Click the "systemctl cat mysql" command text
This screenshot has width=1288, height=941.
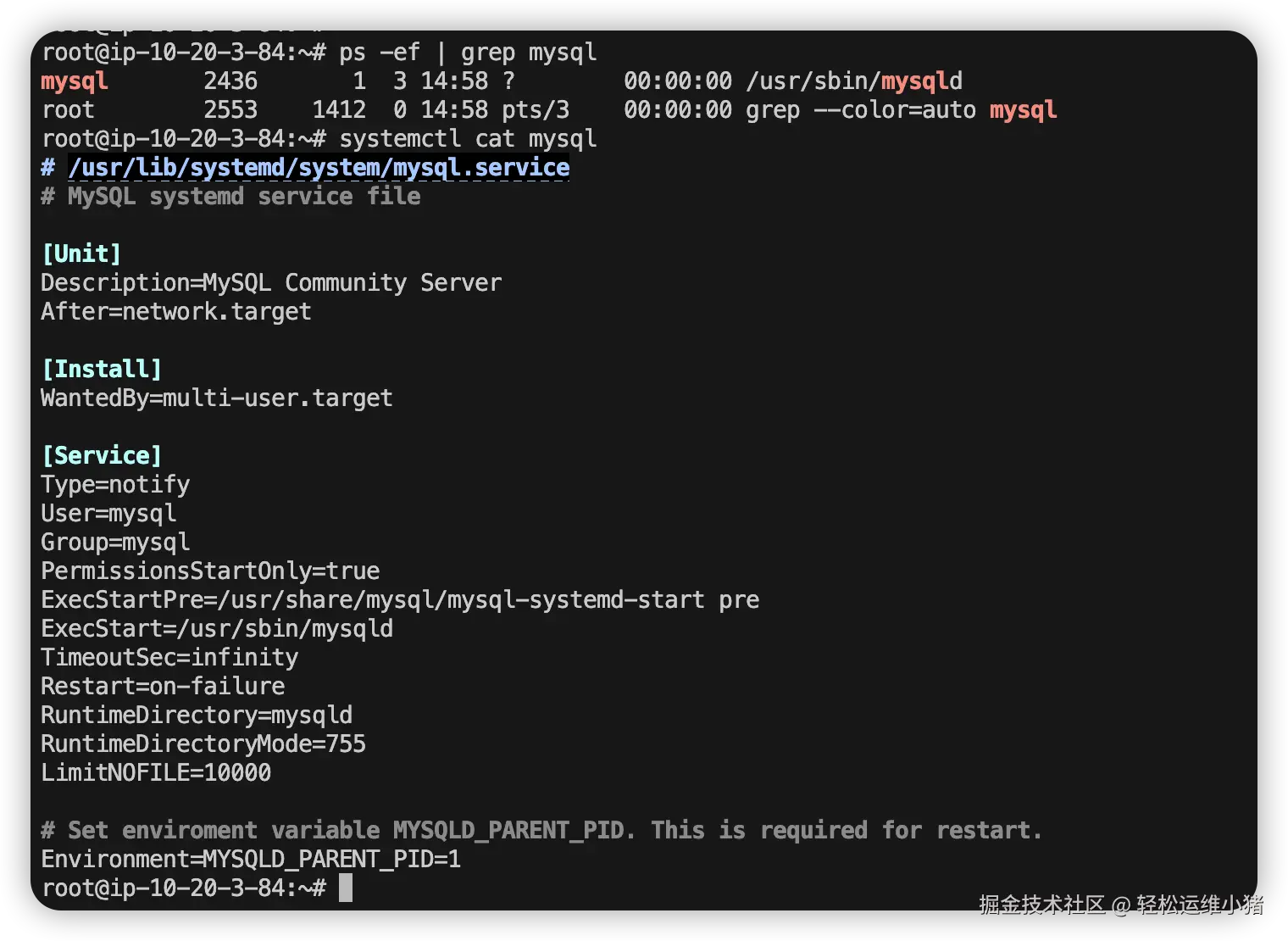tap(468, 139)
